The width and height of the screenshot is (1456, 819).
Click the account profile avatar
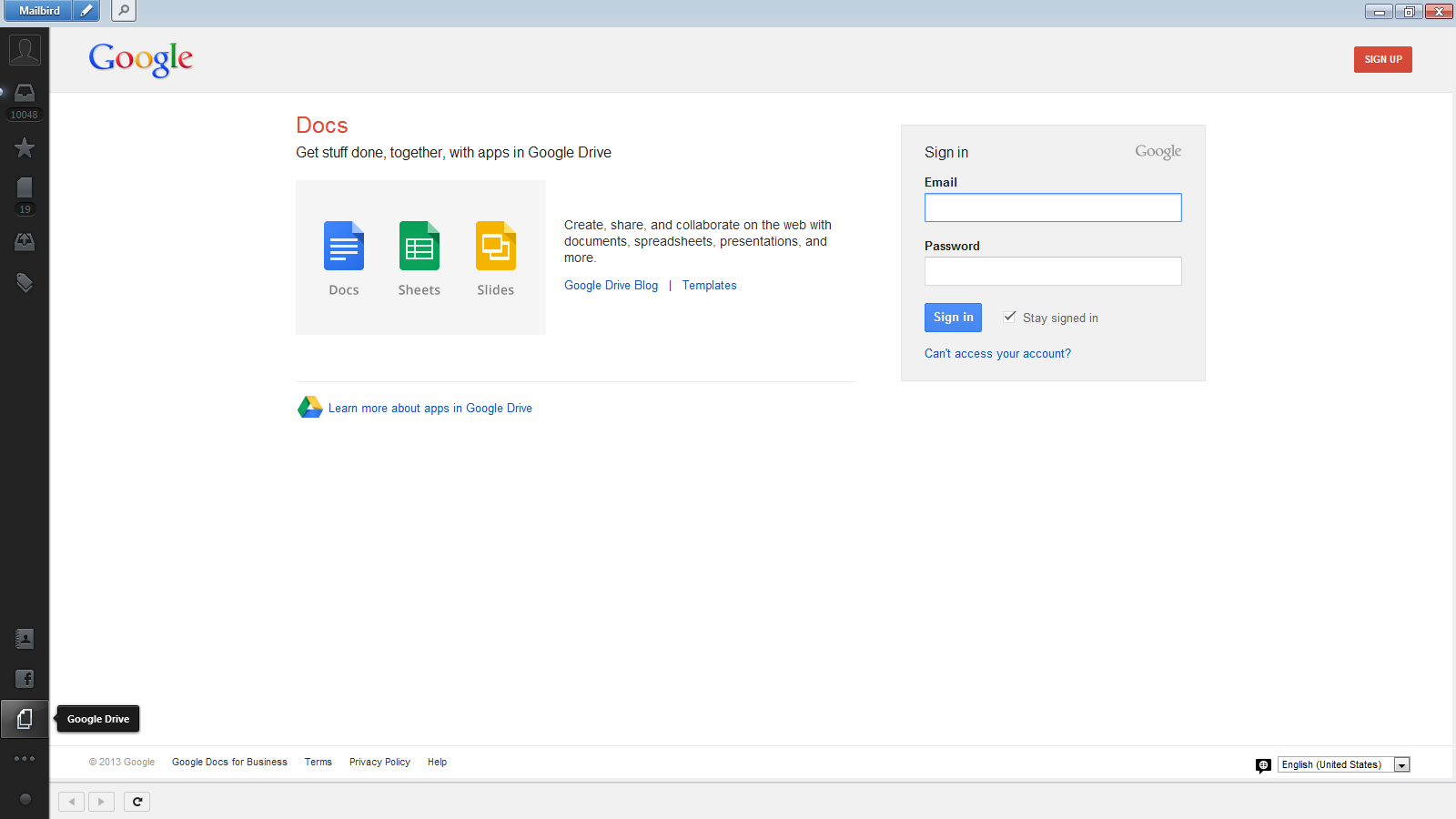(25, 50)
